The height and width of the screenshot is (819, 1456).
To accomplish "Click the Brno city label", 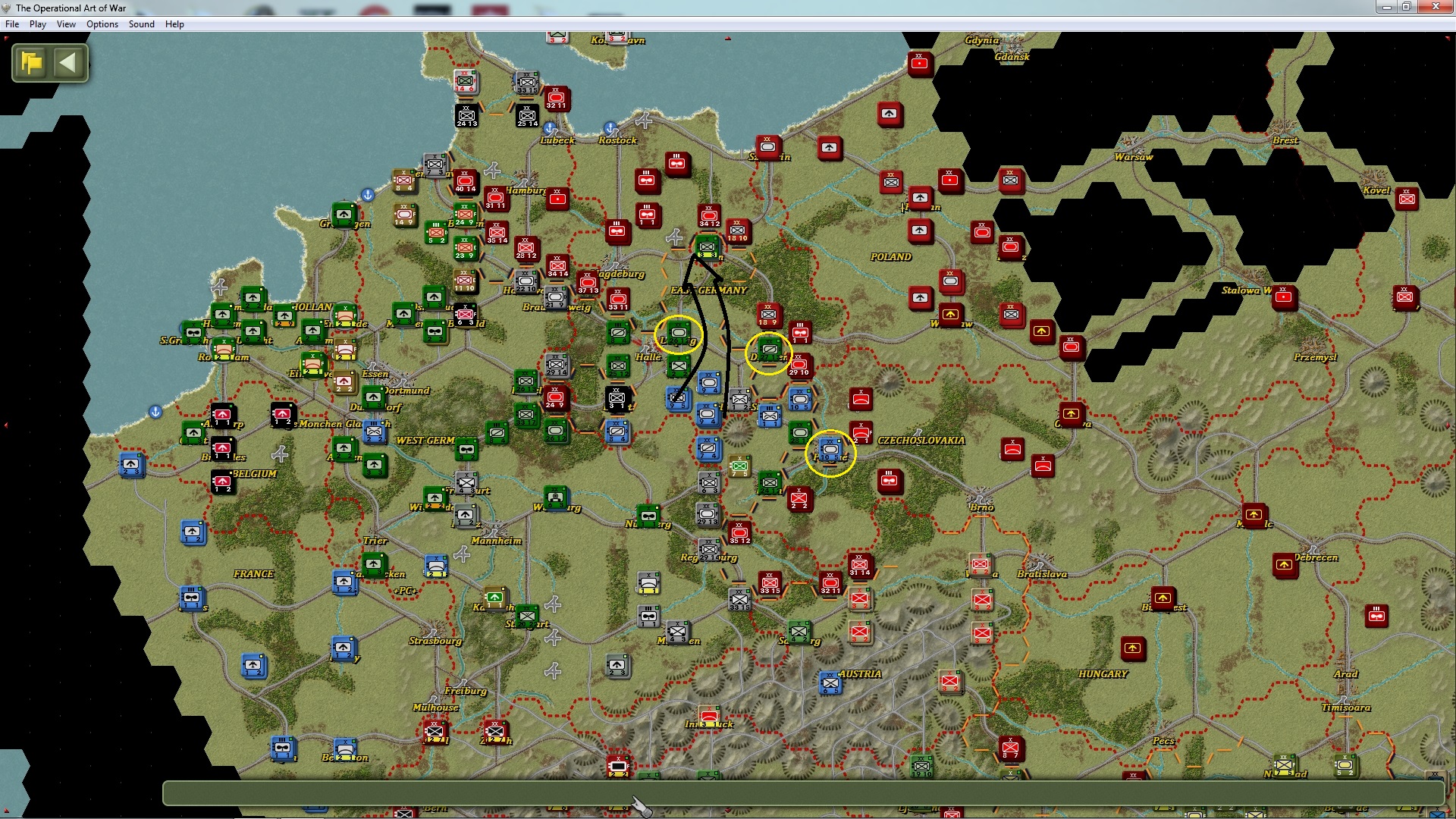I will (981, 507).
